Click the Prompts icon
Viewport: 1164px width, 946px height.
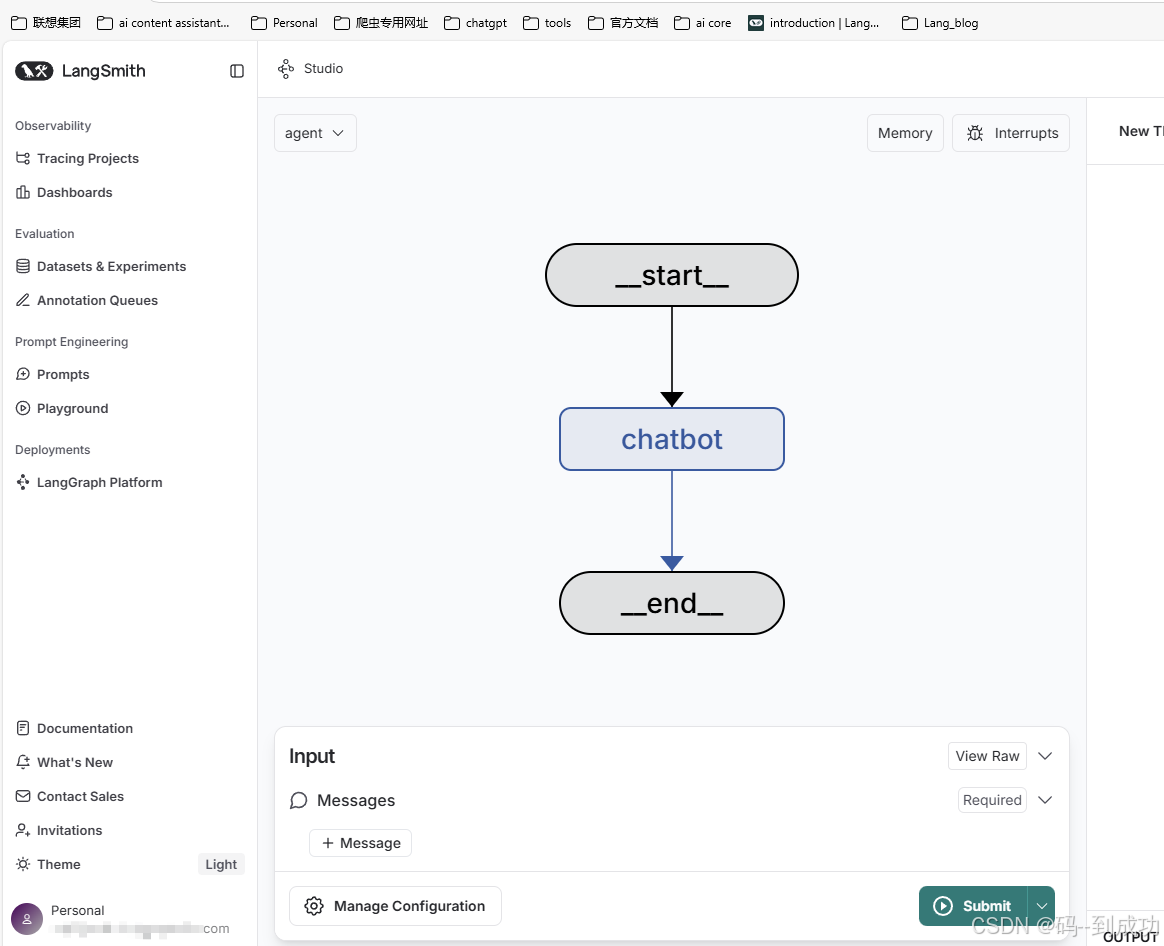click(23, 374)
